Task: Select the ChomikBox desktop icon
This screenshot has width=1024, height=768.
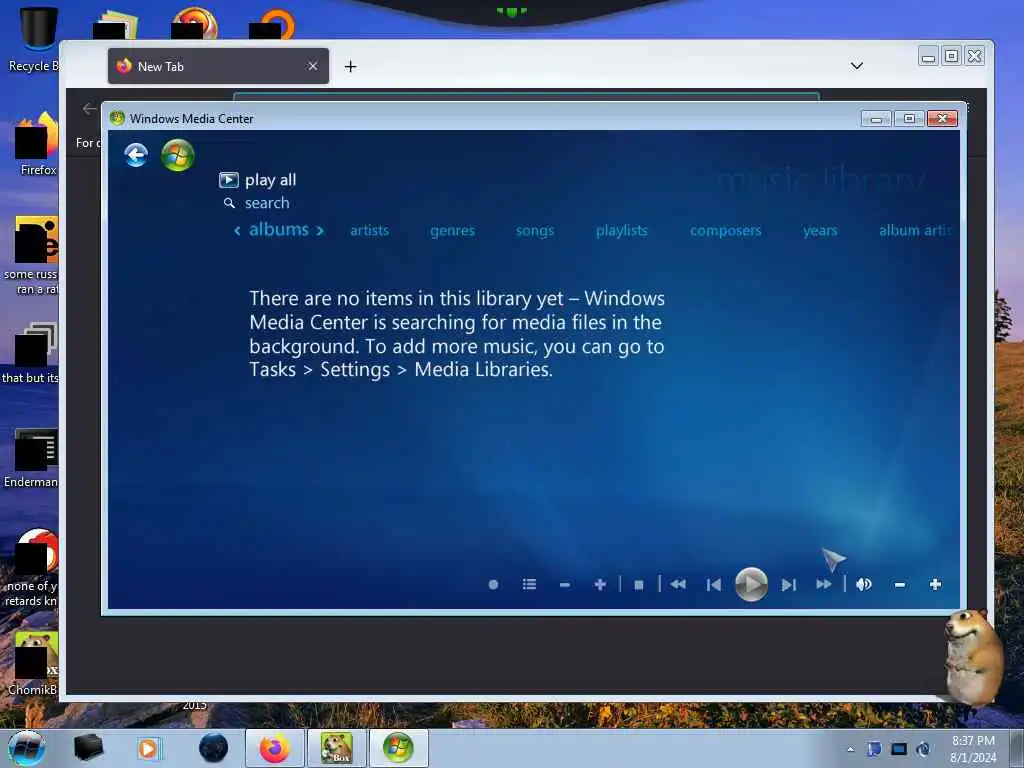Action: 34,664
